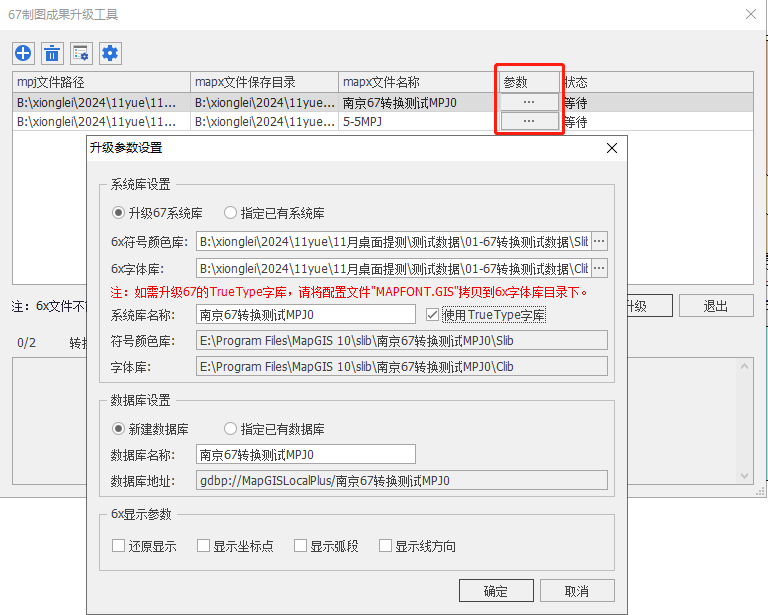Viewport: 768px width, 615px height.
Task: Open parameters for the 5-5MPJ row
Action: (528, 121)
